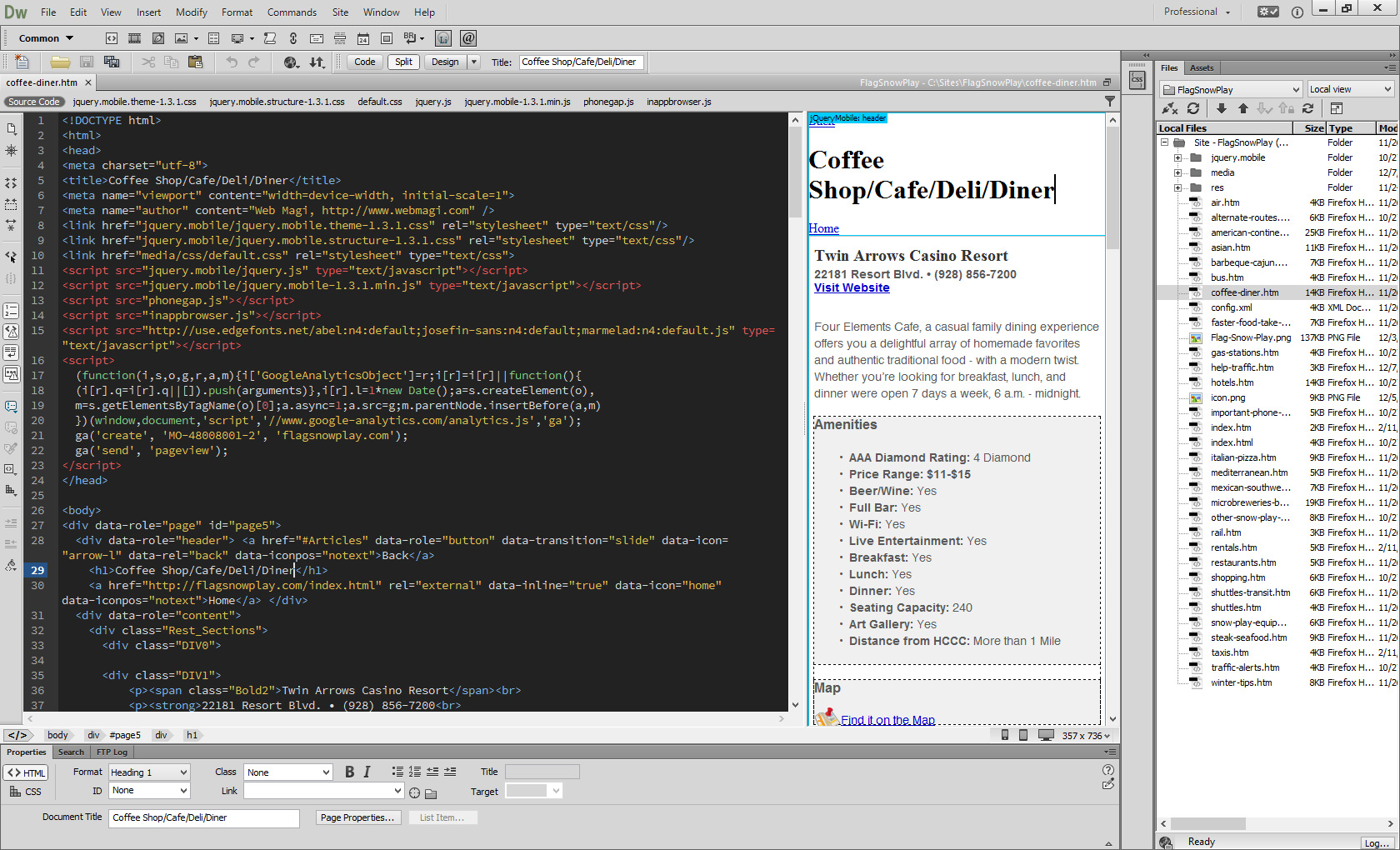Image resolution: width=1400 pixels, height=850 pixels.
Task: Filter related files with funnel icon
Action: pos(1110,101)
